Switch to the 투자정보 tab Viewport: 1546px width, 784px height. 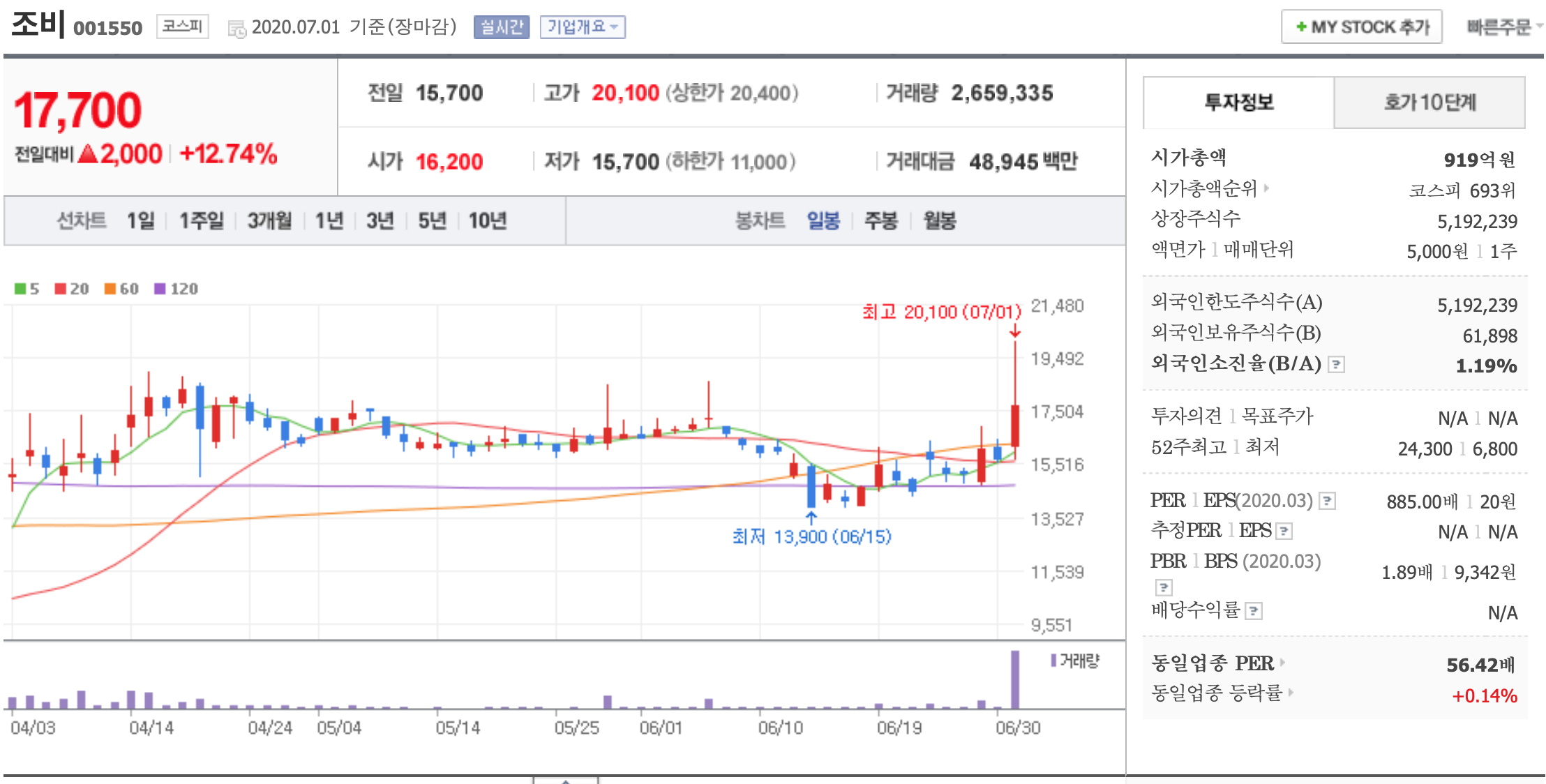(x=1238, y=103)
